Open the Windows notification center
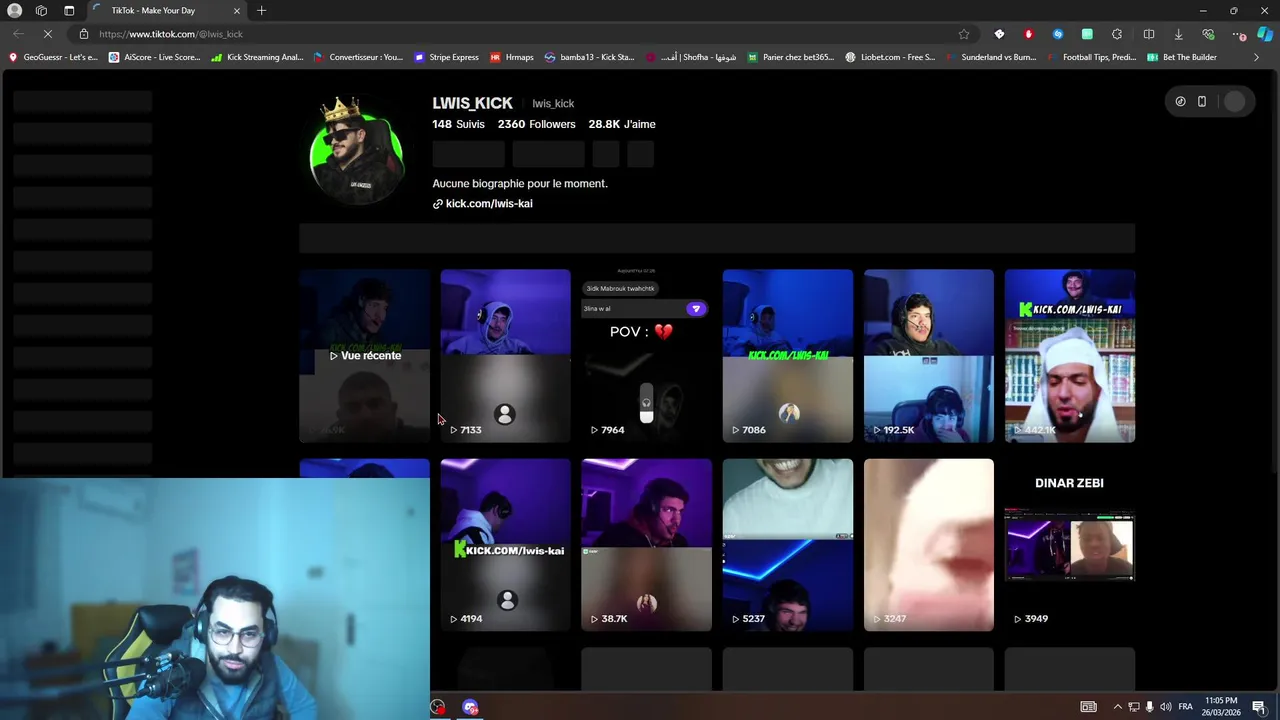The height and width of the screenshot is (720, 1280). click(1258, 707)
